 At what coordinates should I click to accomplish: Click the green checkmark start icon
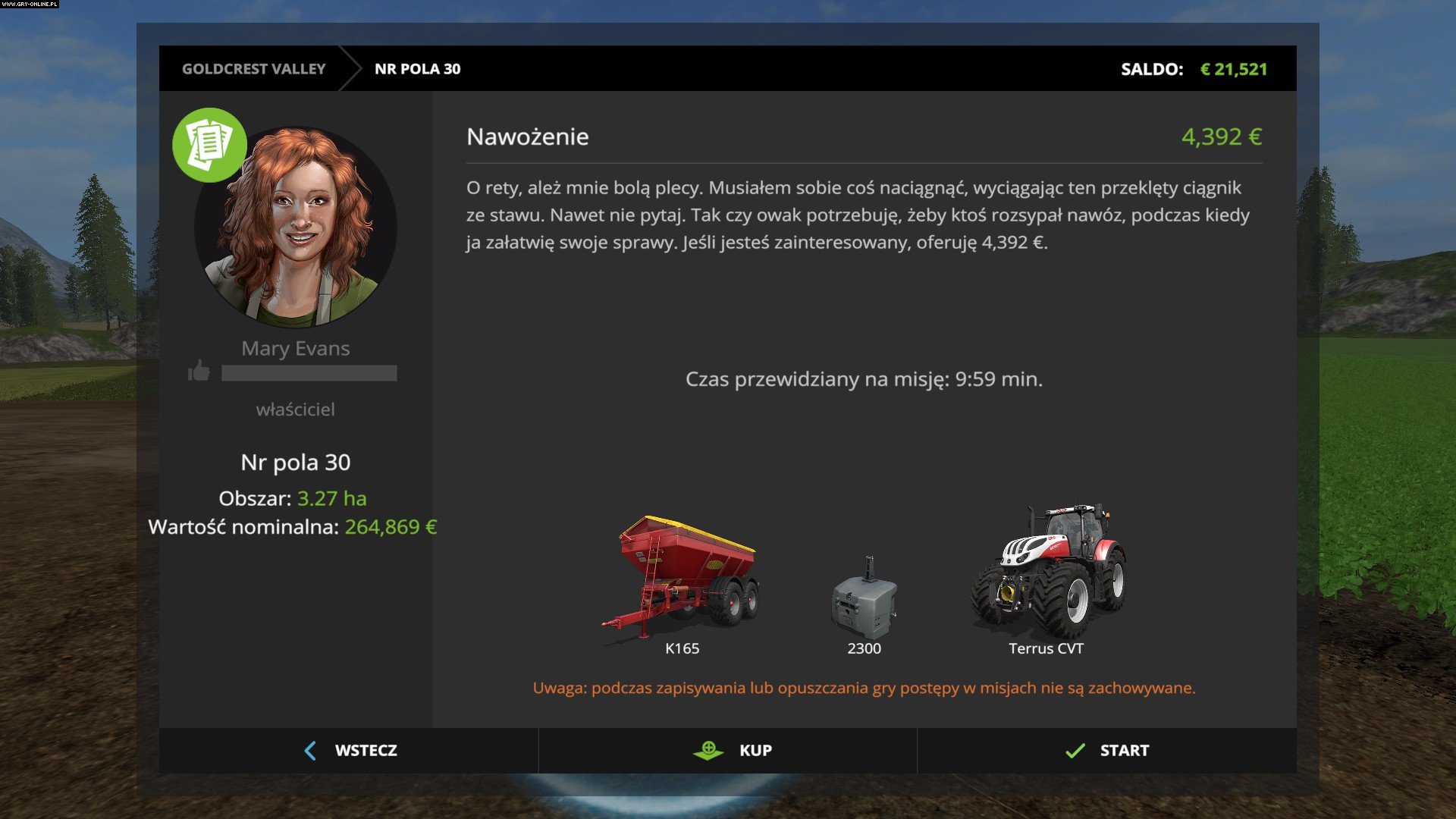[1075, 751]
